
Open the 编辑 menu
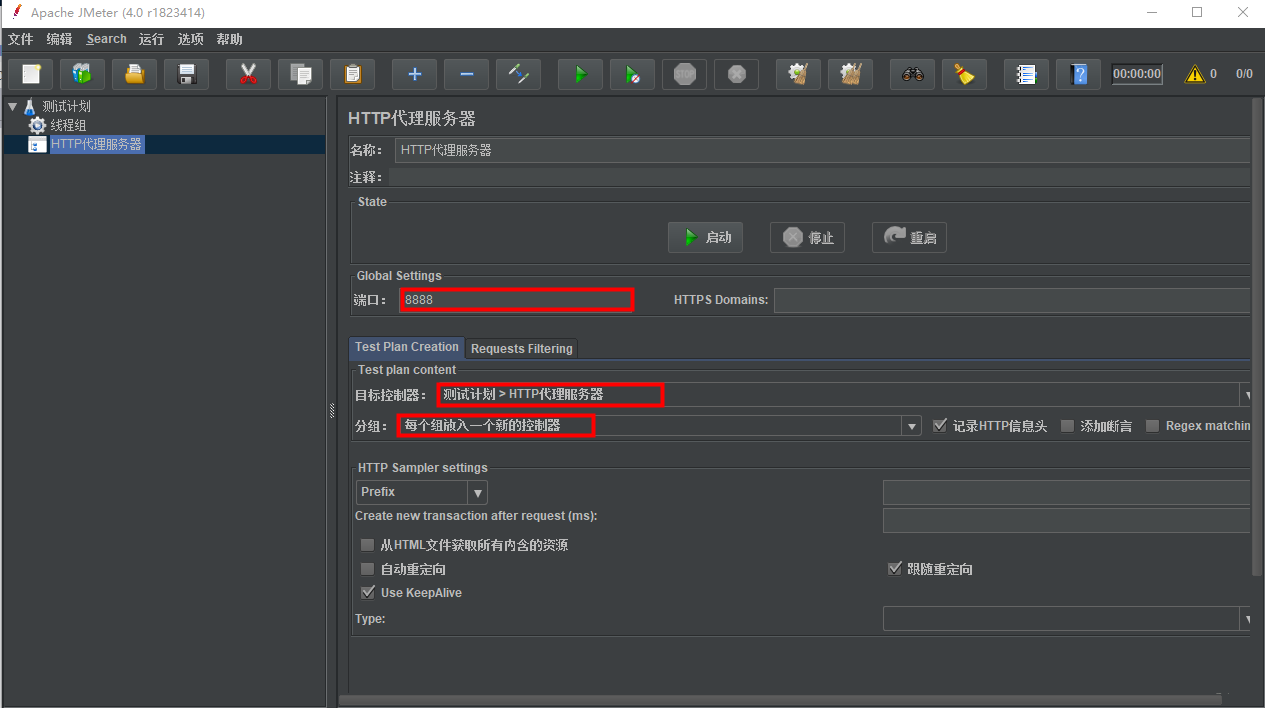[60, 39]
